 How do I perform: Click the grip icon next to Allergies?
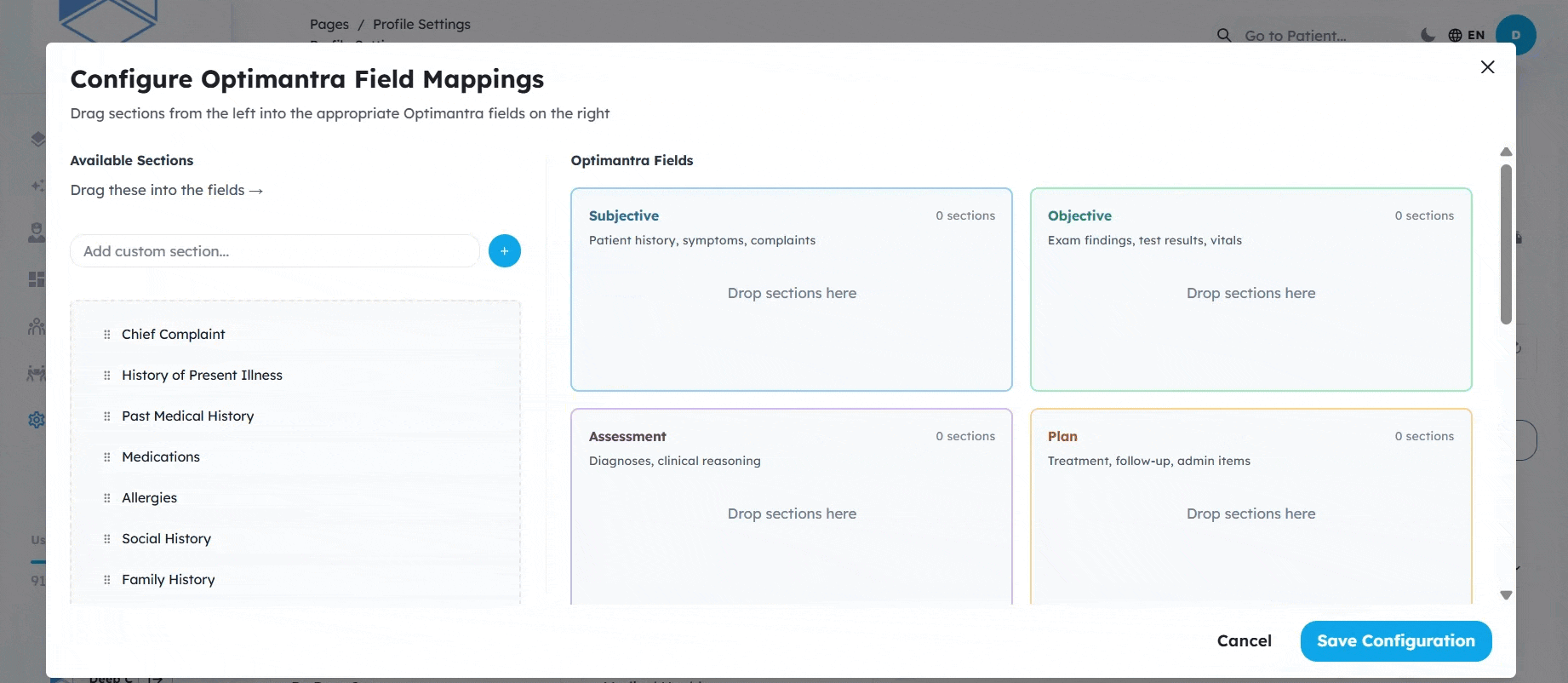point(107,498)
